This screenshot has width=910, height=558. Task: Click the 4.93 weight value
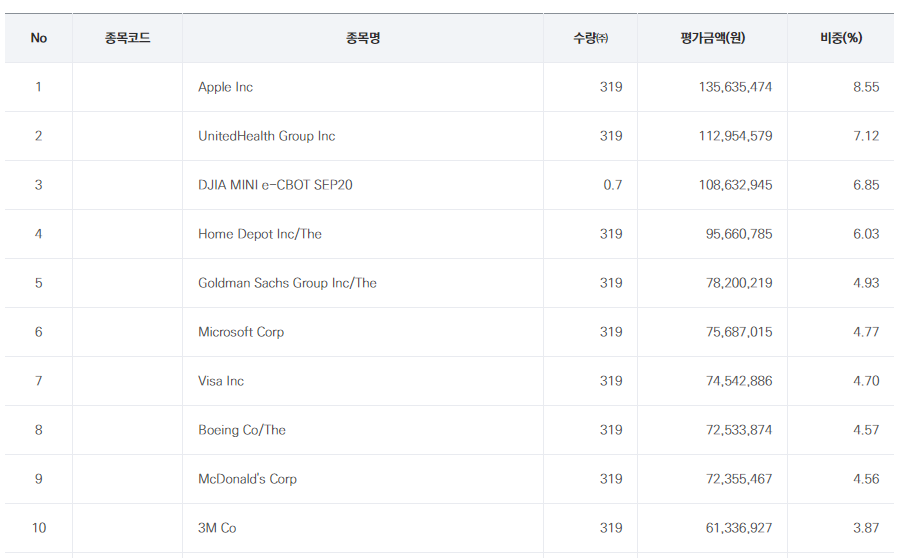[x=866, y=283]
